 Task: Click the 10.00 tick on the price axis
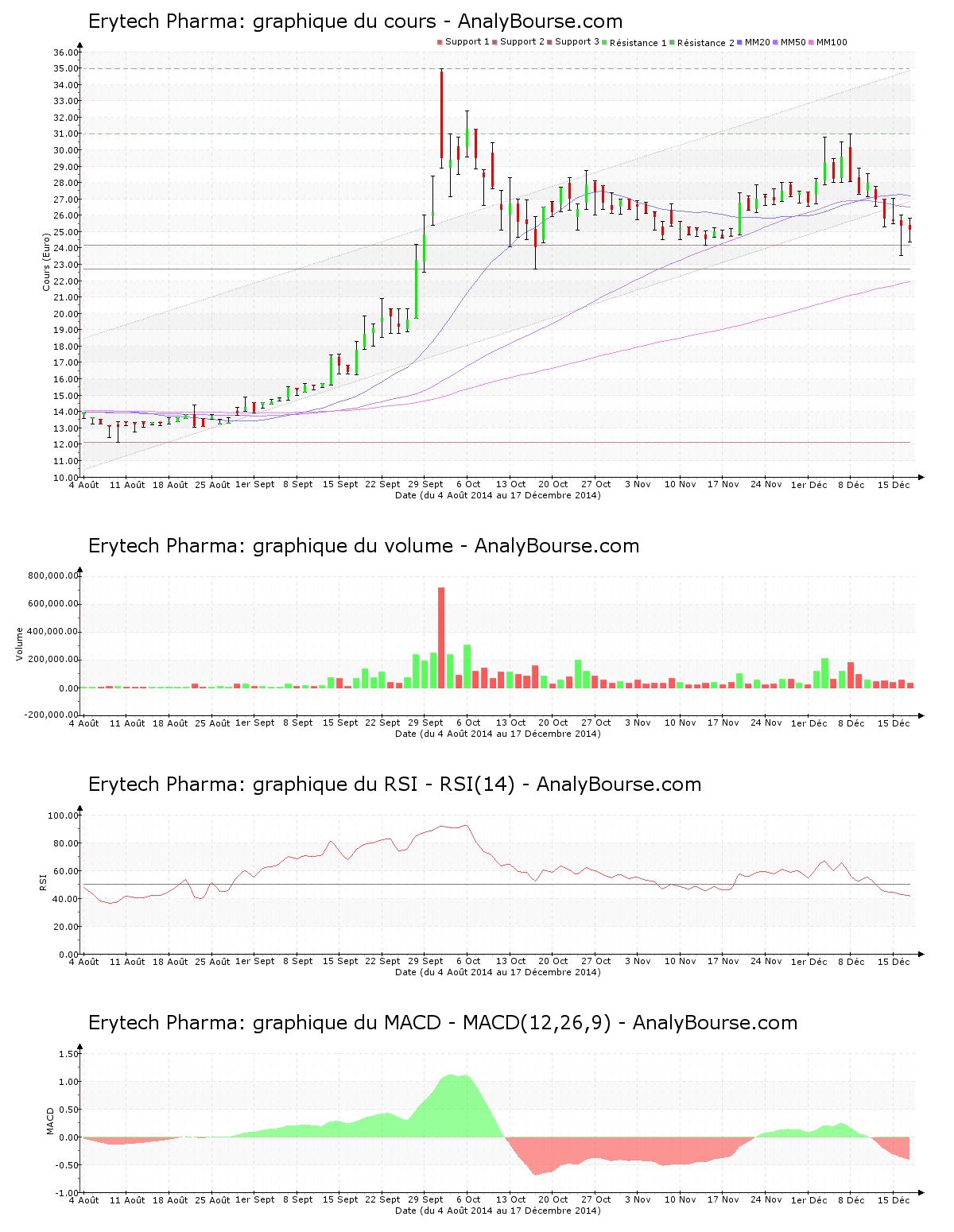point(66,477)
